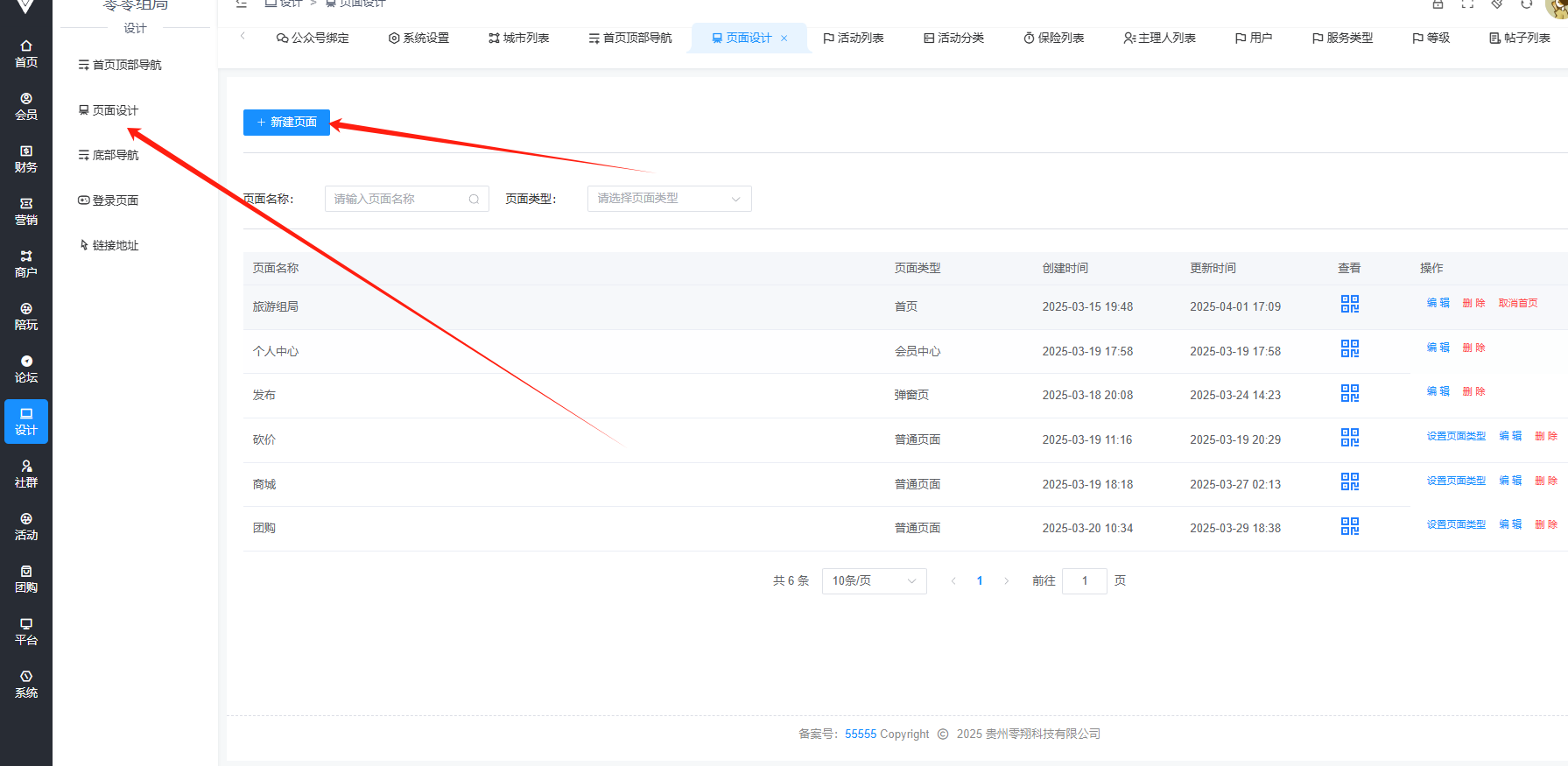The height and width of the screenshot is (766, 1568).
Task: Open the 会员 section in left sidebar
Action: coord(26,106)
